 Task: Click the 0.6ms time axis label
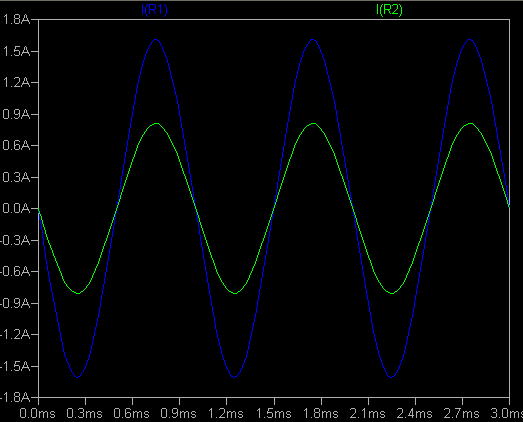pyautogui.click(x=131, y=414)
